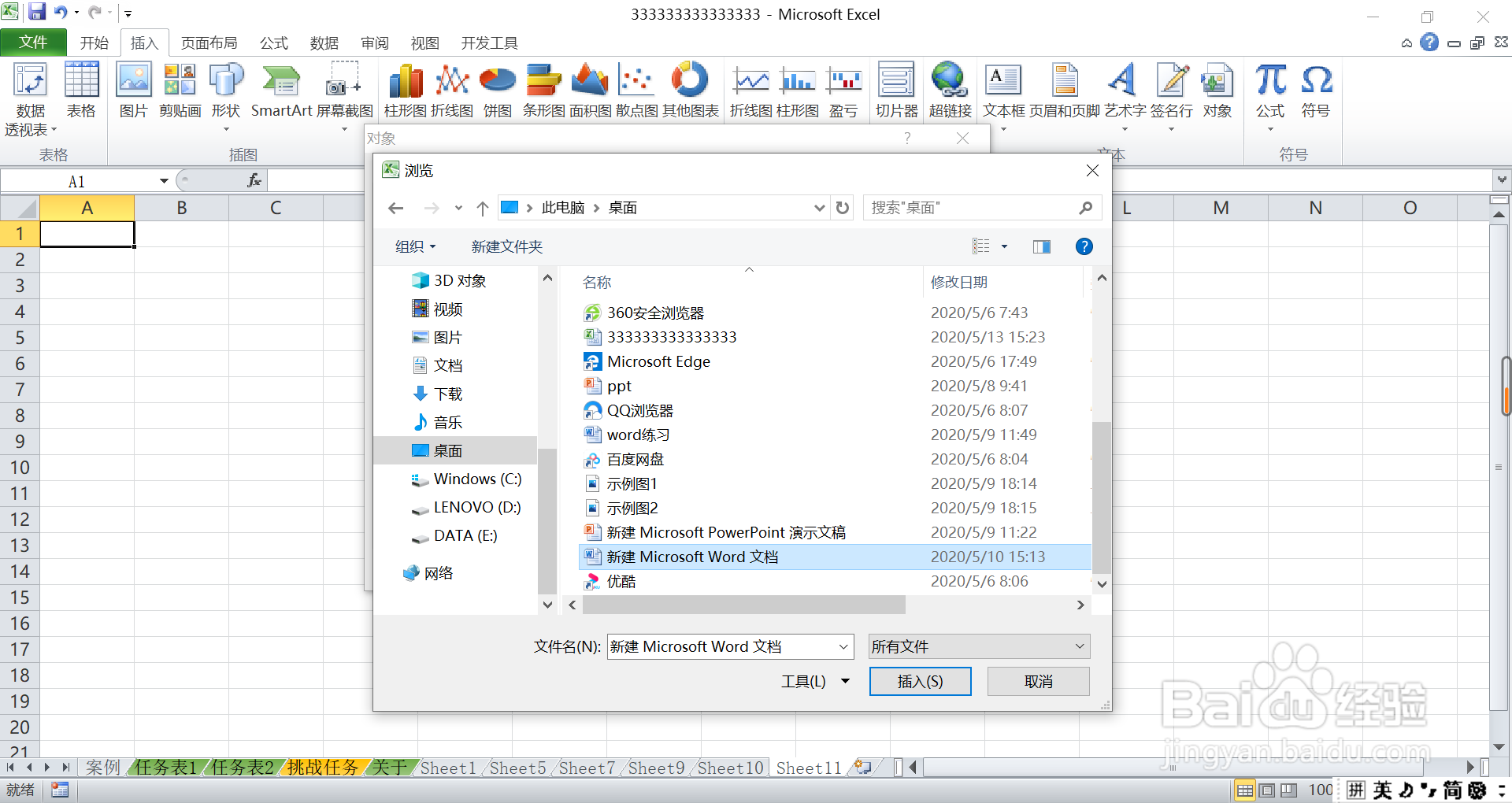1512x803 pixels.
Task: Insert a picture with 图片 icon
Action: pyautogui.click(x=134, y=91)
